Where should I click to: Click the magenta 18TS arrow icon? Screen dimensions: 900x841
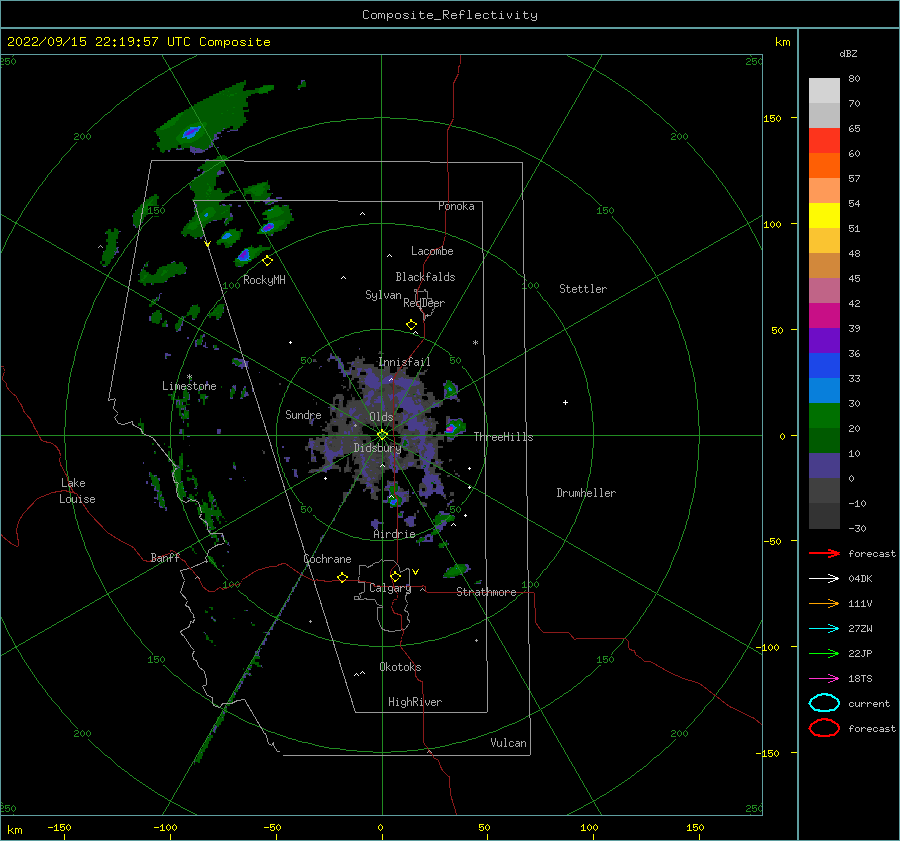click(824, 679)
